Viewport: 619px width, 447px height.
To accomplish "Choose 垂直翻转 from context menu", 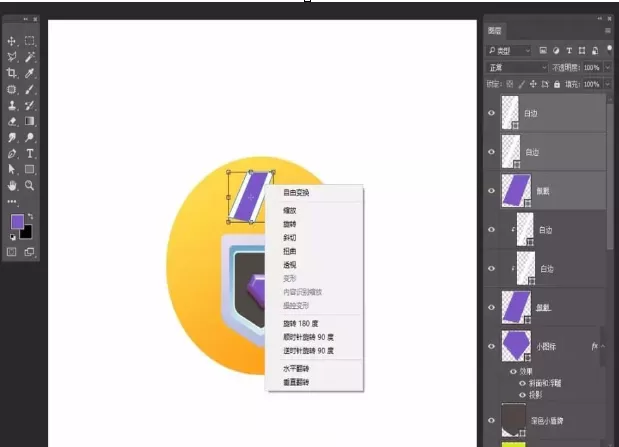I will [x=296, y=382].
